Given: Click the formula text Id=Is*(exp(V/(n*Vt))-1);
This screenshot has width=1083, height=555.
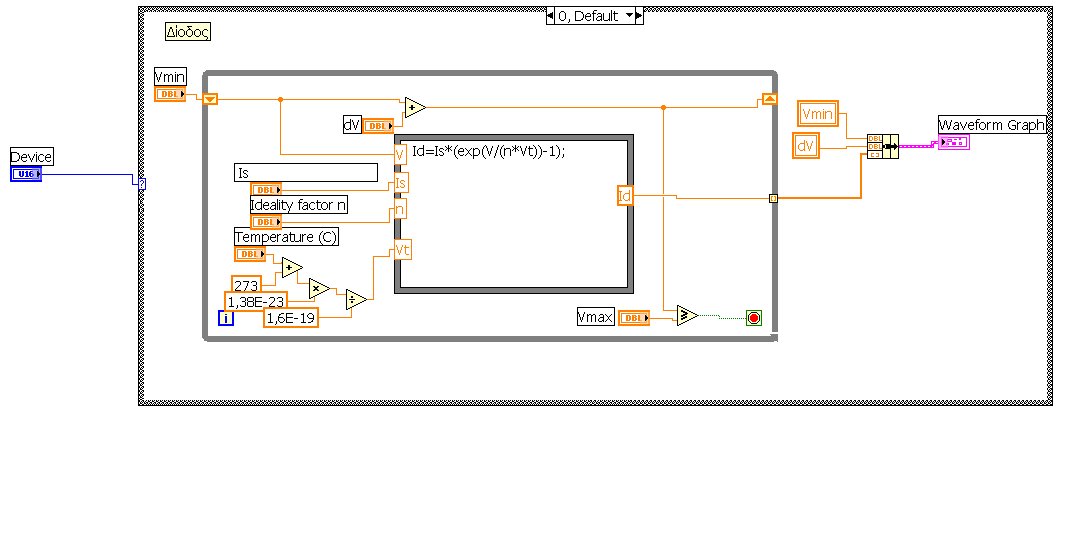Looking at the screenshot, I should [x=488, y=151].
